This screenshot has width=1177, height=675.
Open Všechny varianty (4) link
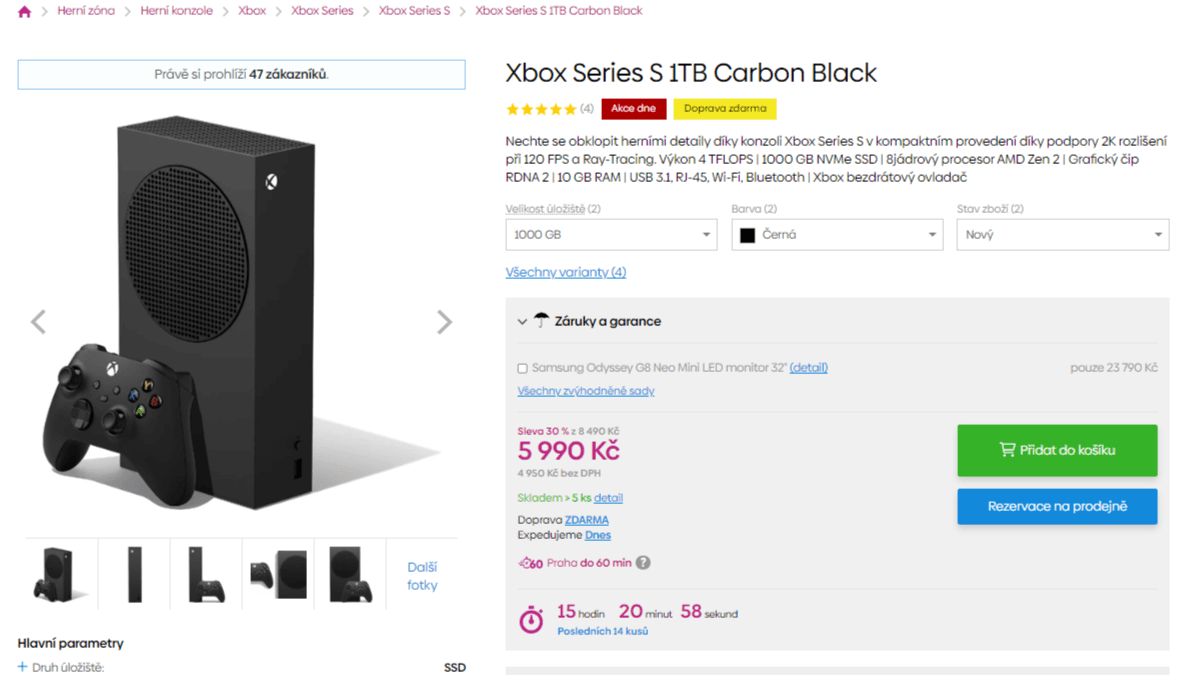click(565, 272)
